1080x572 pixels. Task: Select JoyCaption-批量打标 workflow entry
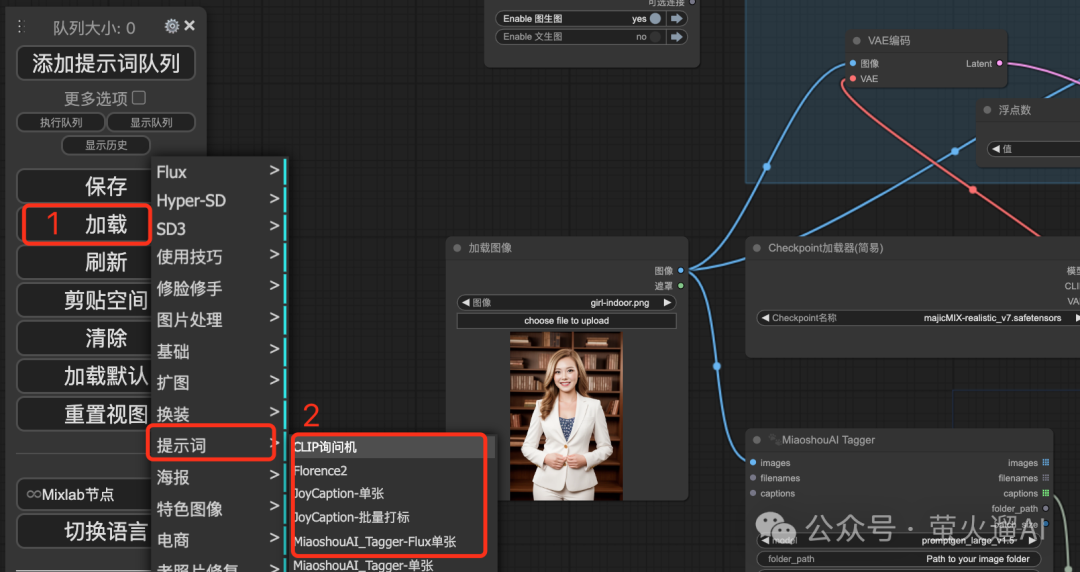click(x=391, y=517)
